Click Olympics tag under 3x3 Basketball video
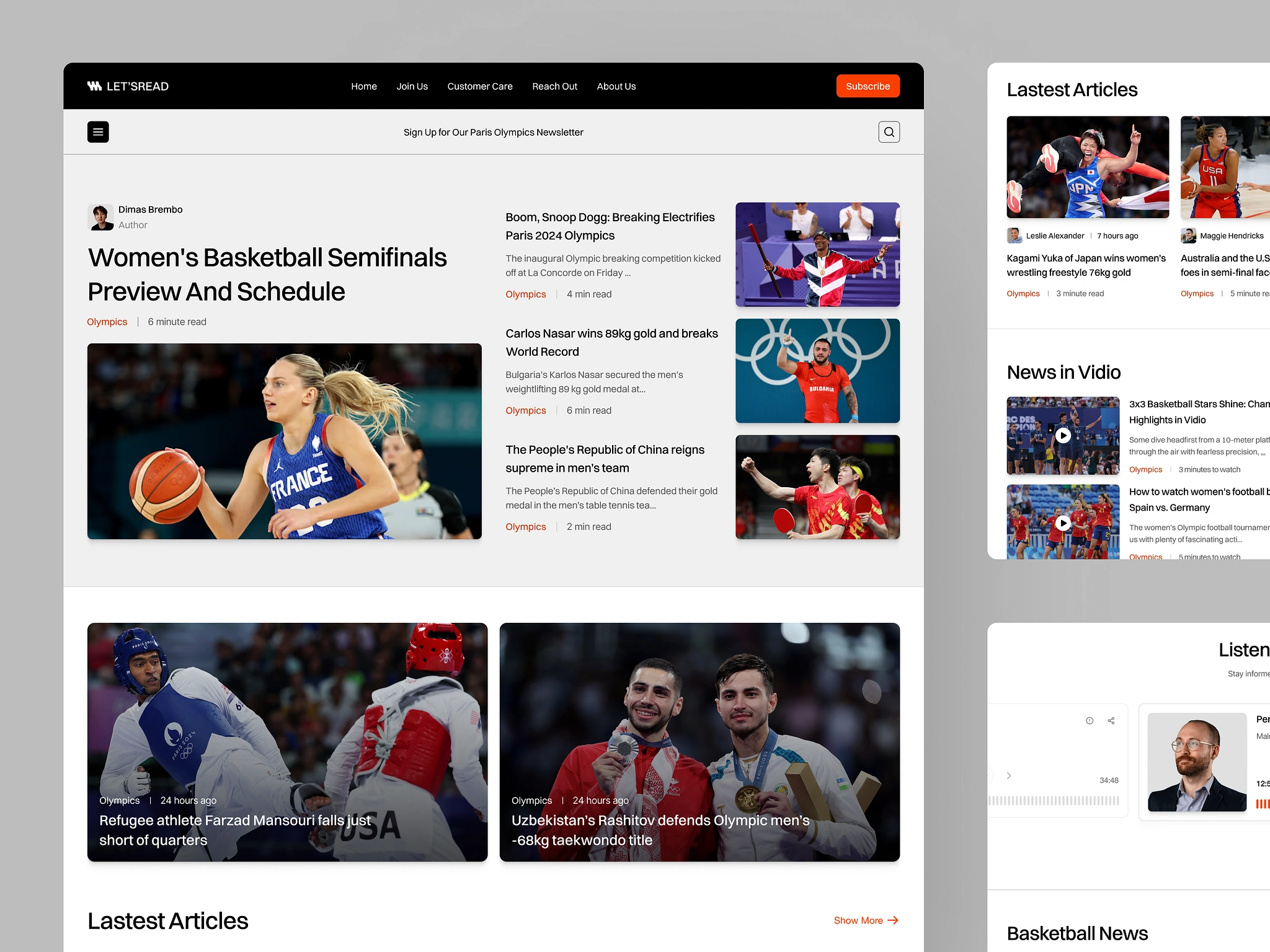Viewport: 1270px width, 952px height. [x=1145, y=470]
